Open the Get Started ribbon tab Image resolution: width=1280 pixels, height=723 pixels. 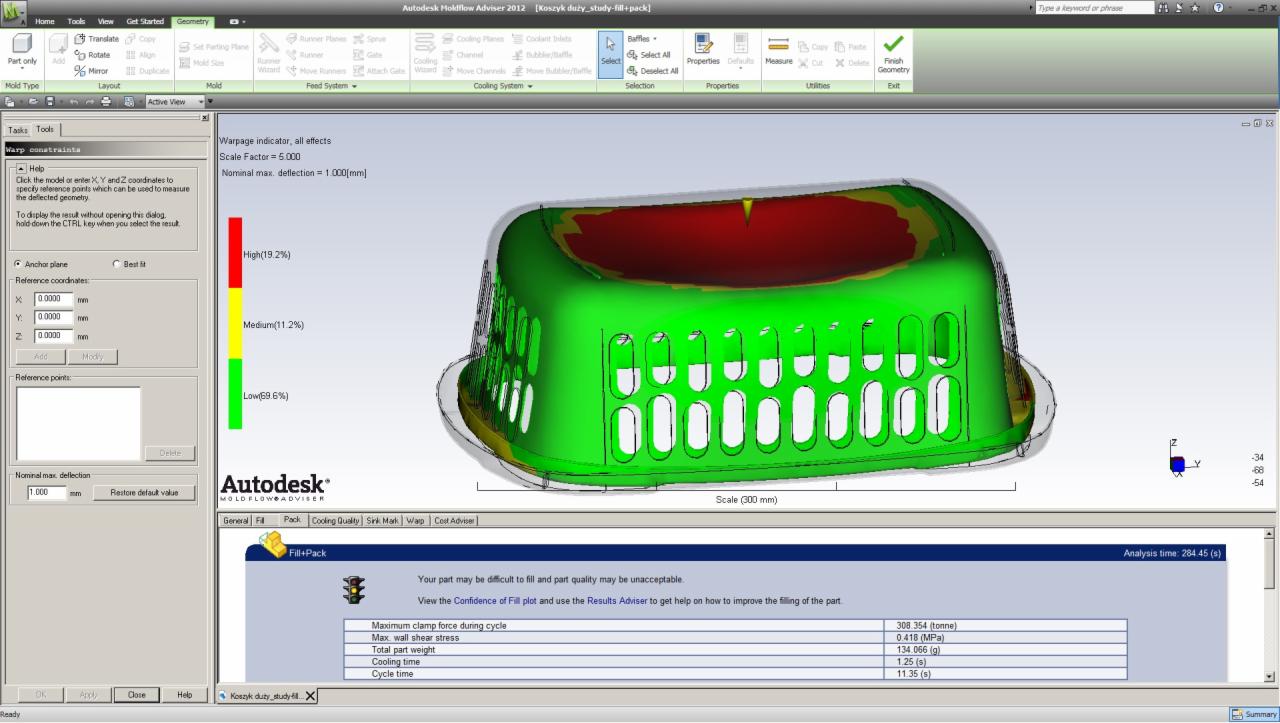point(145,21)
